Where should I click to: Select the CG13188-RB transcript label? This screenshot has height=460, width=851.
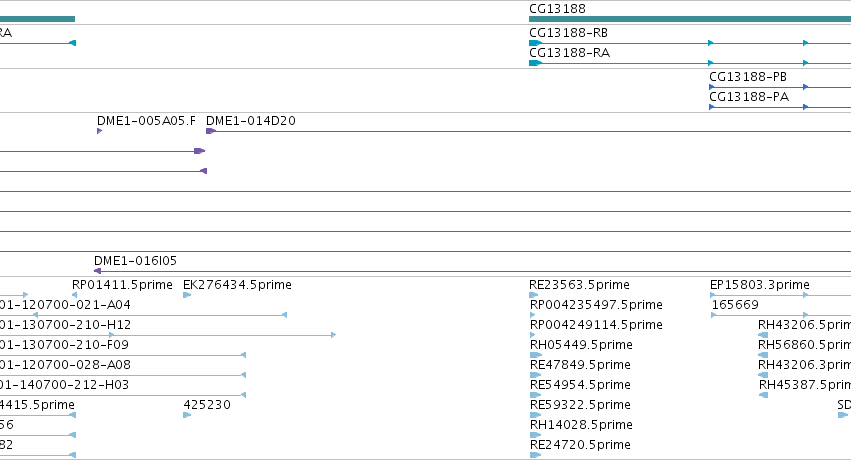point(568,33)
